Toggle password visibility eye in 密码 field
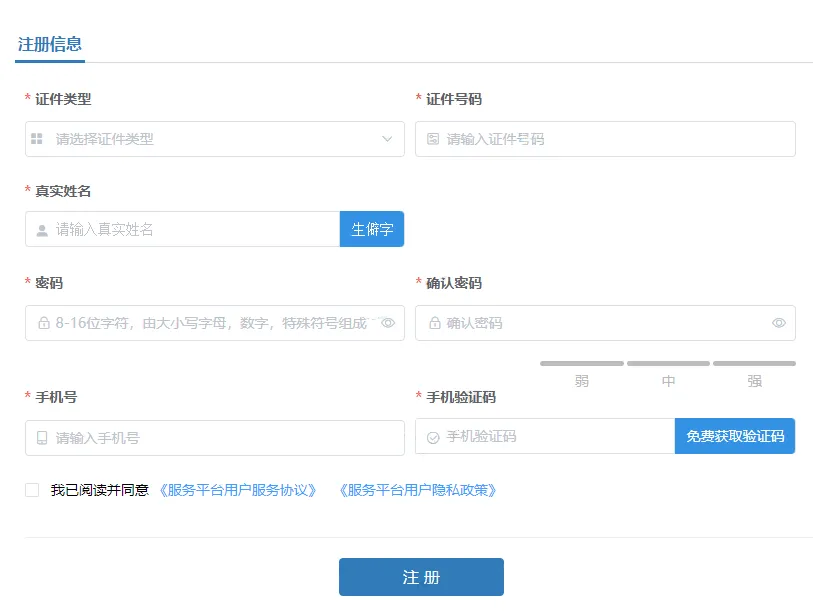This screenshot has width=813, height=611. pyautogui.click(x=388, y=323)
